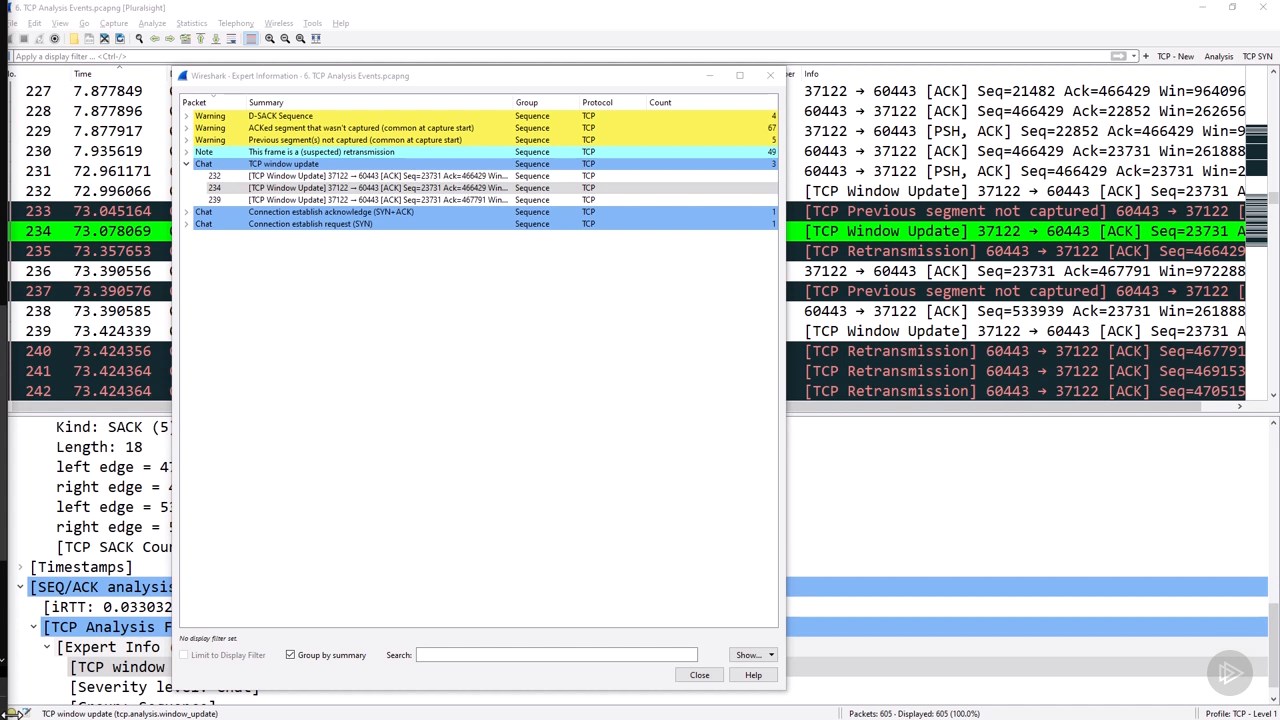Viewport: 1280px width, 720px height.
Task: Toggle the Limit to Display Filter checkbox
Action: tap(184, 655)
